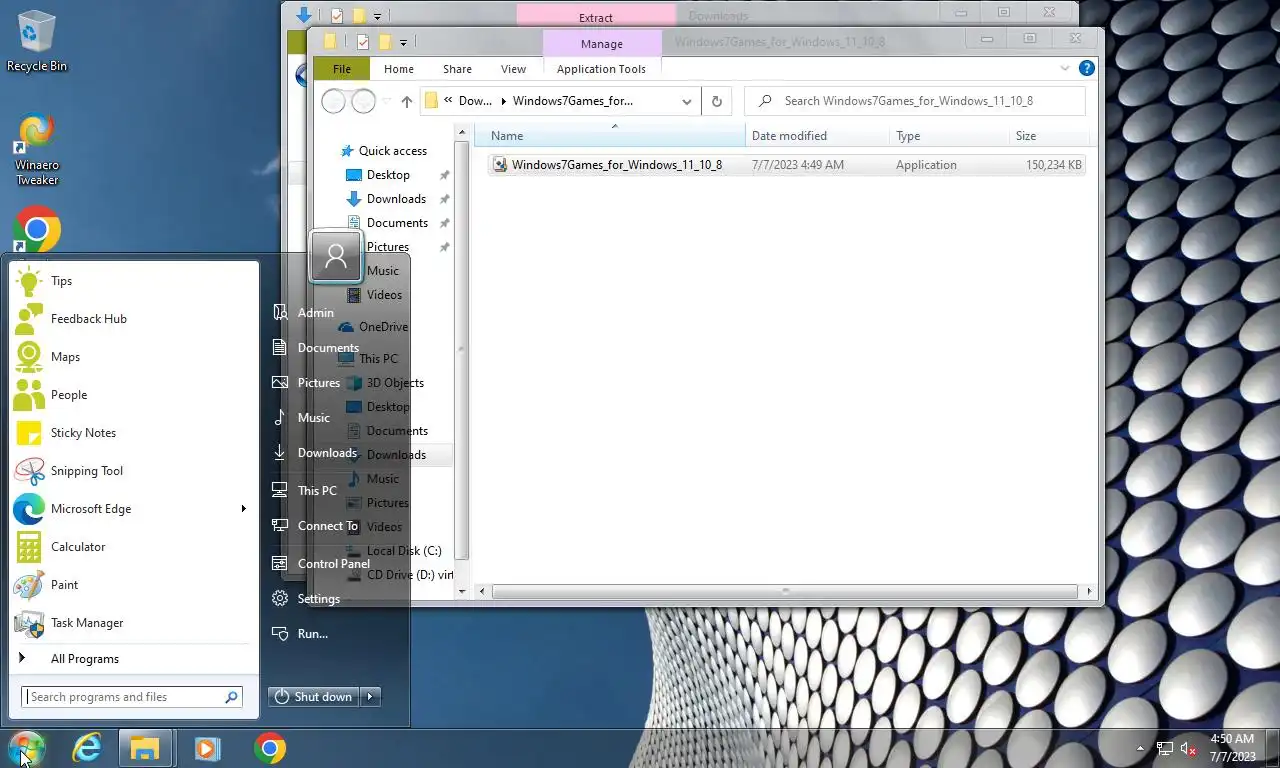Launch Feedback Hub from Start menu
This screenshot has width=1280, height=768.
tap(132, 319)
